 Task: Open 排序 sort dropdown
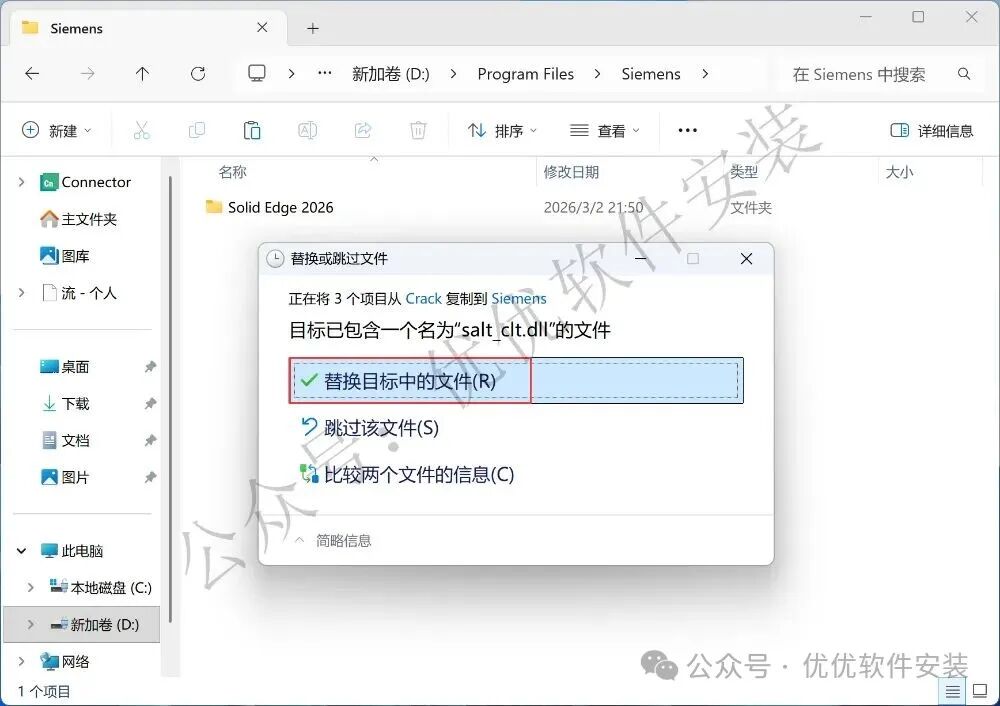point(502,131)
